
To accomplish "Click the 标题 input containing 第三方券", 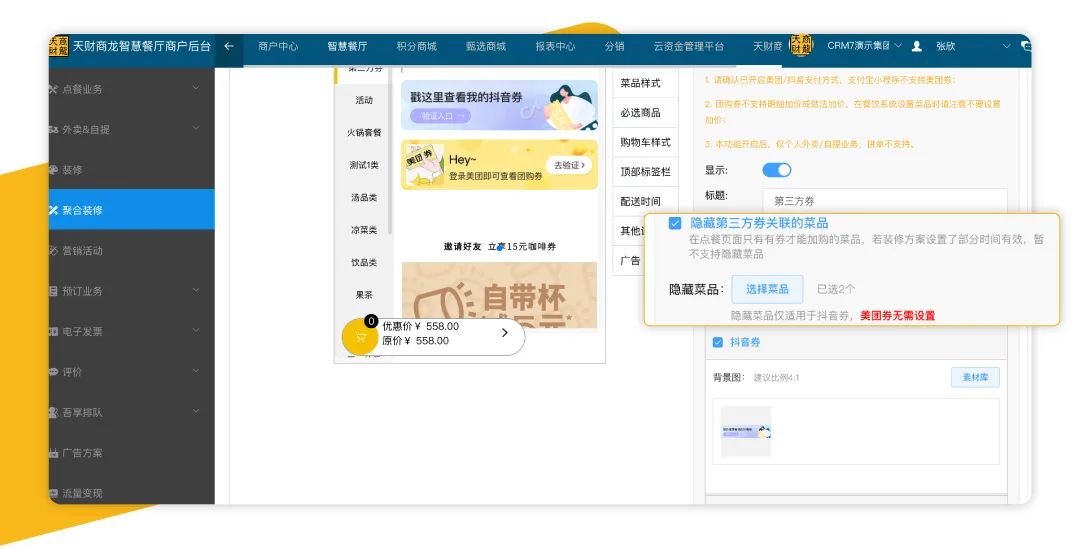I will 885,200.
